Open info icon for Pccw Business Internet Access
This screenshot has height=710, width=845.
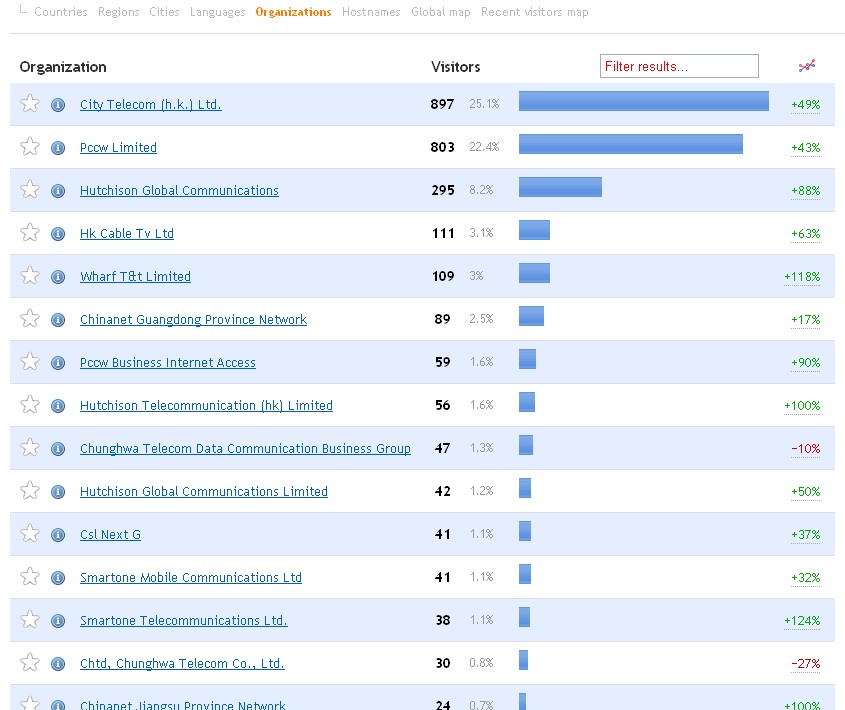pos(58,363)
